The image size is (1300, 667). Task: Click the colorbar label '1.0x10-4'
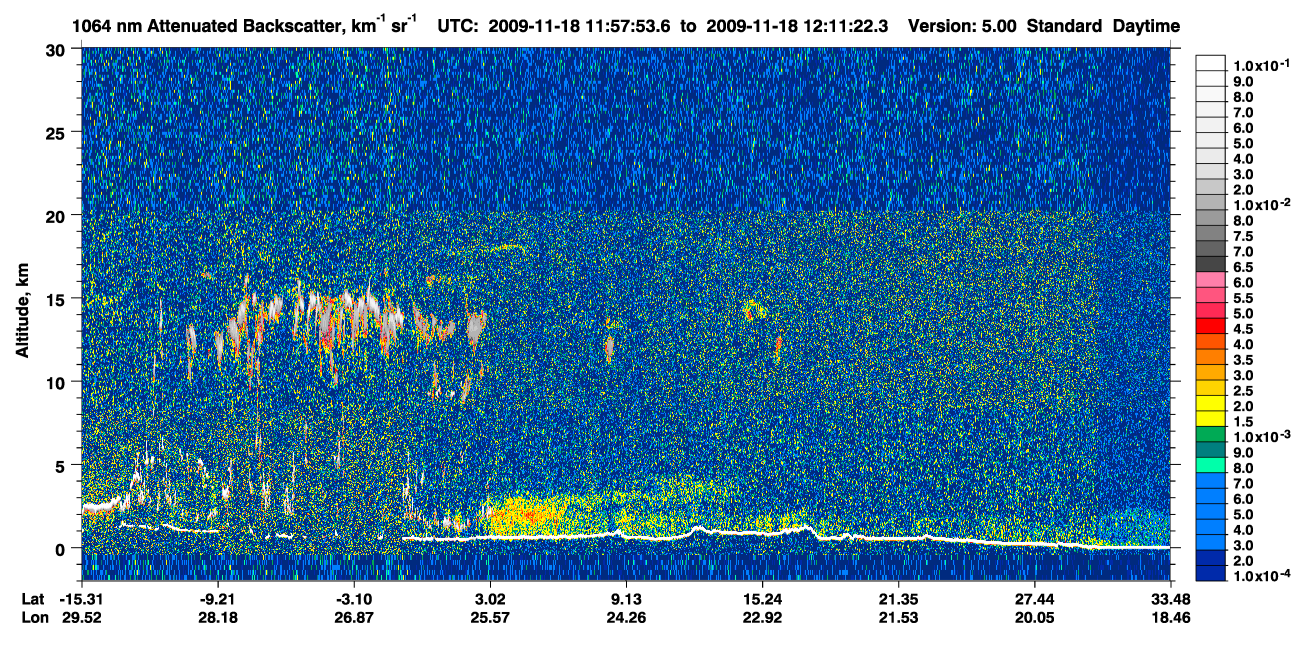pyautogui.click(x=1262, y=576)
